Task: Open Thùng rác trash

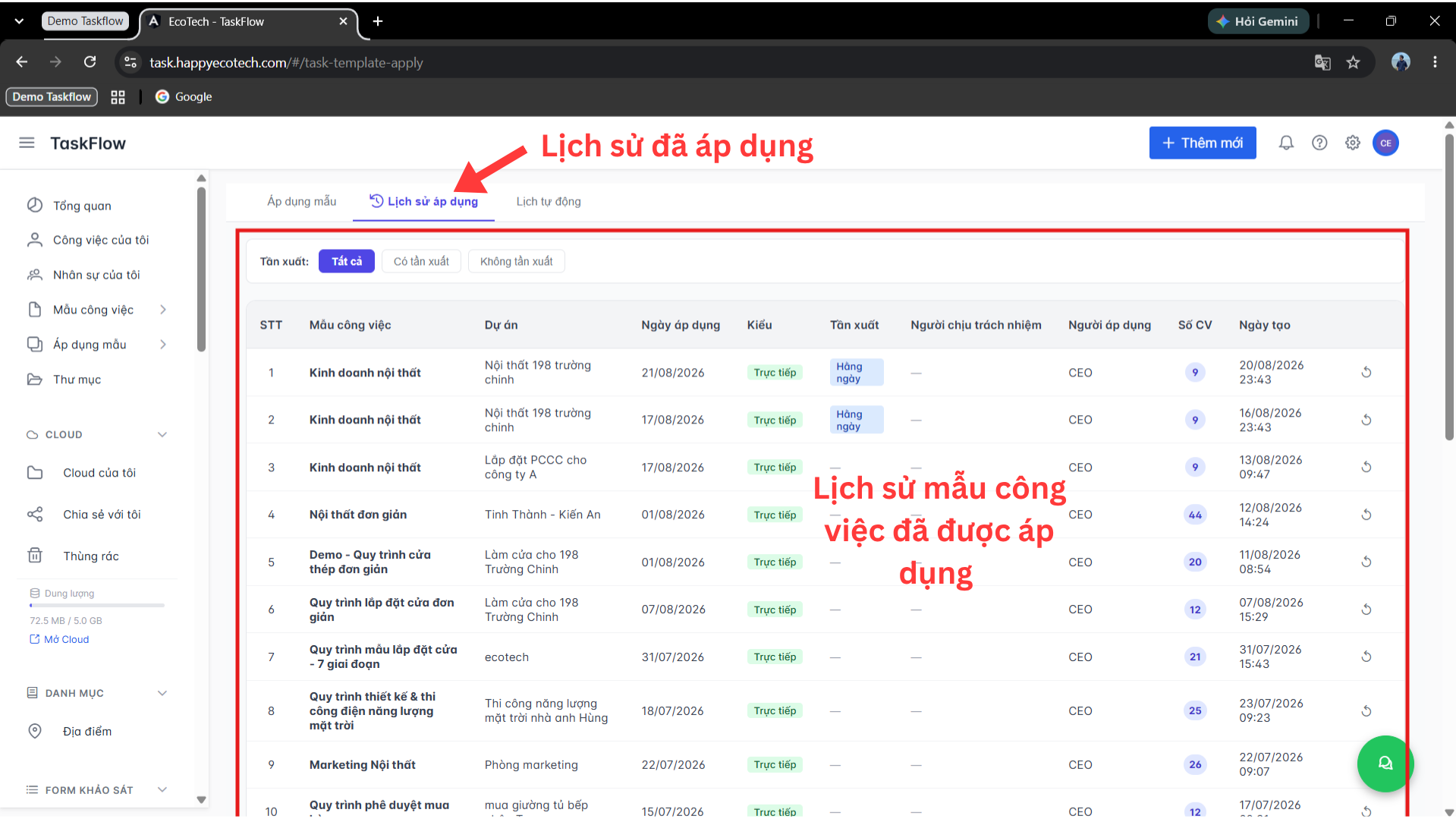Action: (x=90, y=556)
